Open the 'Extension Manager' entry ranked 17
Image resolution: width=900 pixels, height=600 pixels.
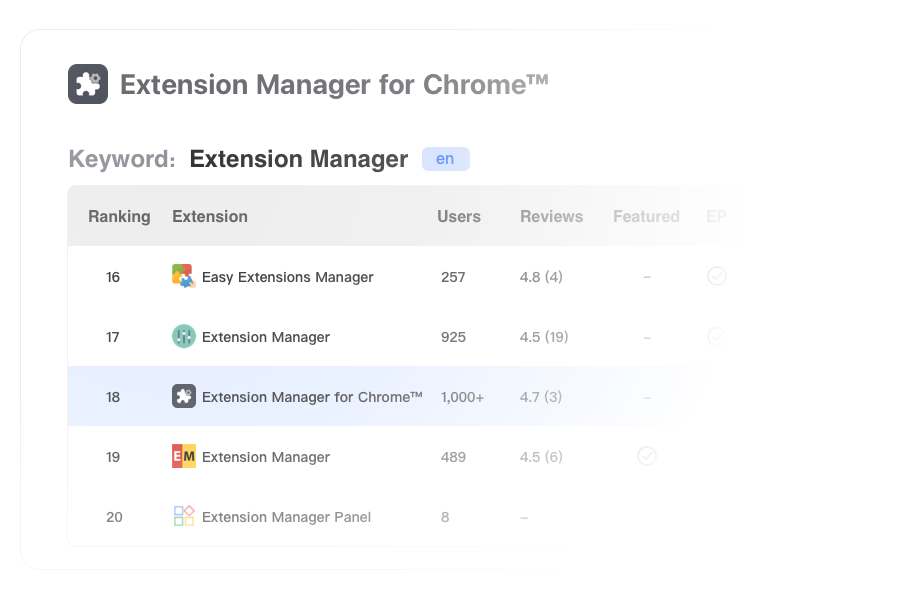coord(266,337)
